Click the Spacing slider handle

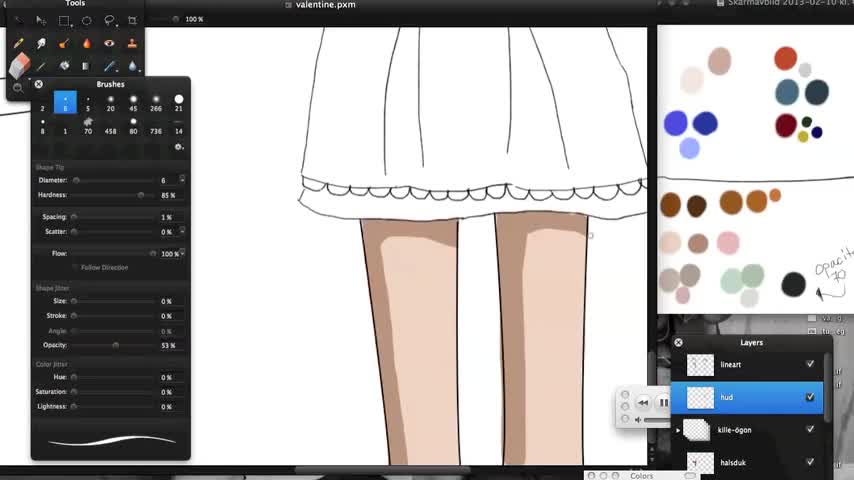[74, 217]
